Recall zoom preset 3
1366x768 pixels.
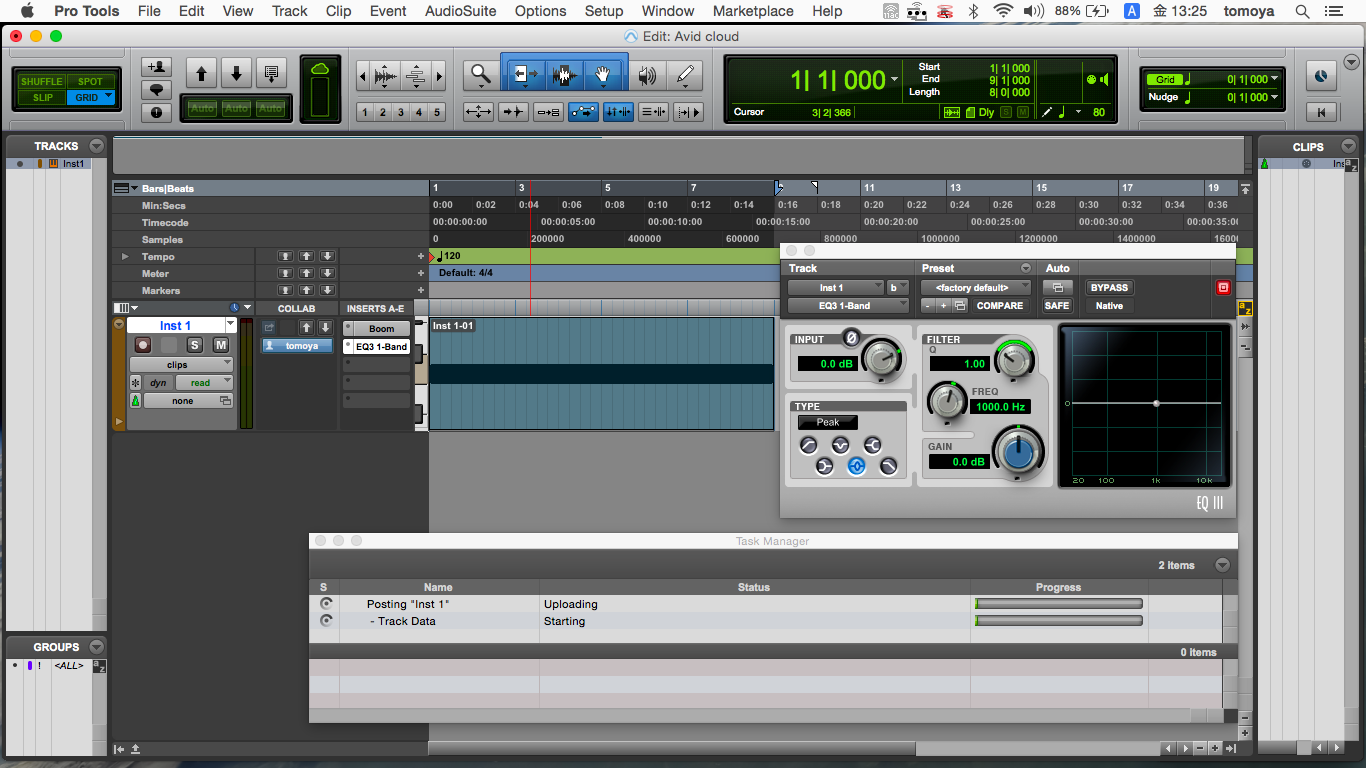tap(401, 113)
